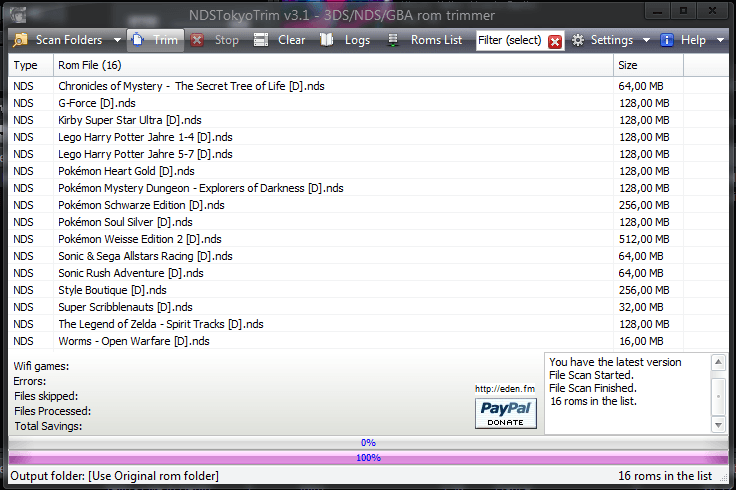The width and height of the screenshot is (736, 490).
Task: Sort by the Type column header
Action: 31,65
